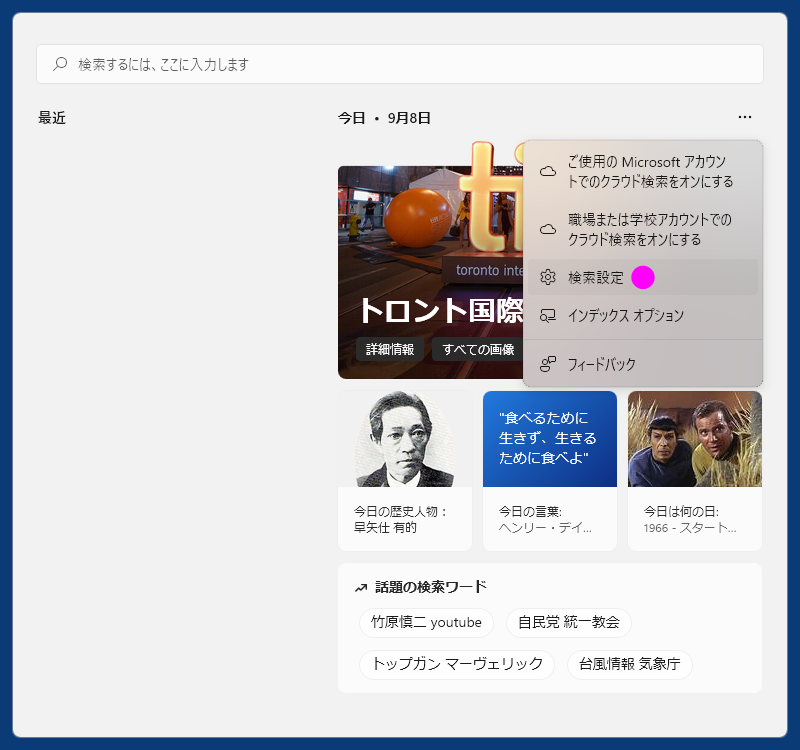Click the gear icon next to 検索設定
The image size is (800, 750).
[546, 275]
